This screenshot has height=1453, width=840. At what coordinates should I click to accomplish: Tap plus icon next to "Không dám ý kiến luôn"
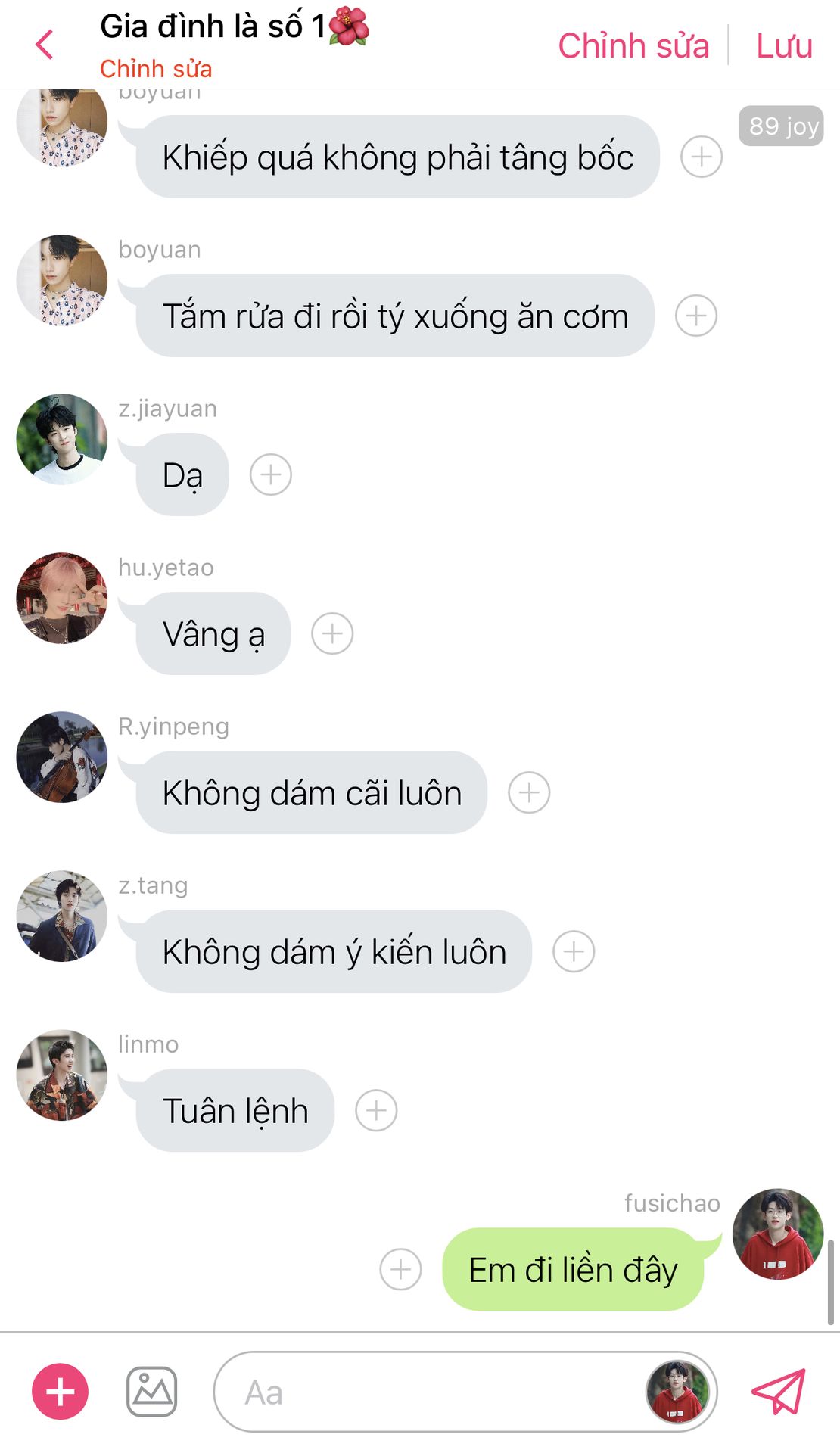[574, 951]
